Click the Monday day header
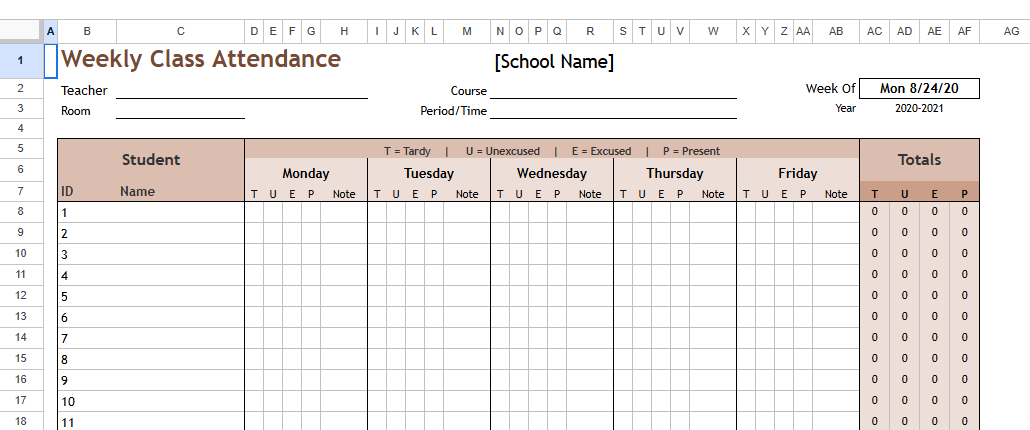The image size is (1030, 430). [306, 173]
